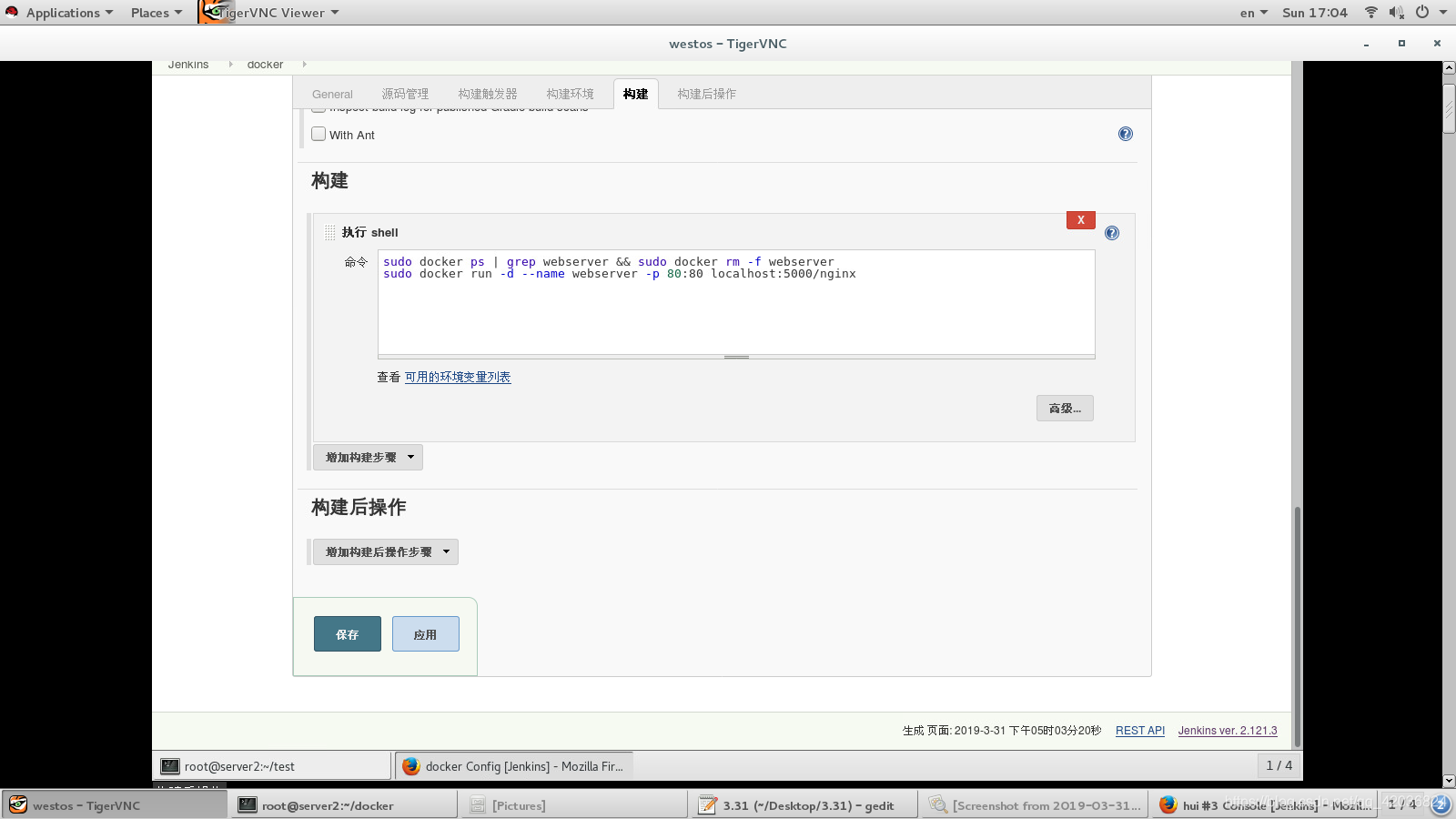1456x819 pixels.
Task: Switch to westos - TigerVNC taskbar item
Action: pyautogui.click(x=115, y=805)
